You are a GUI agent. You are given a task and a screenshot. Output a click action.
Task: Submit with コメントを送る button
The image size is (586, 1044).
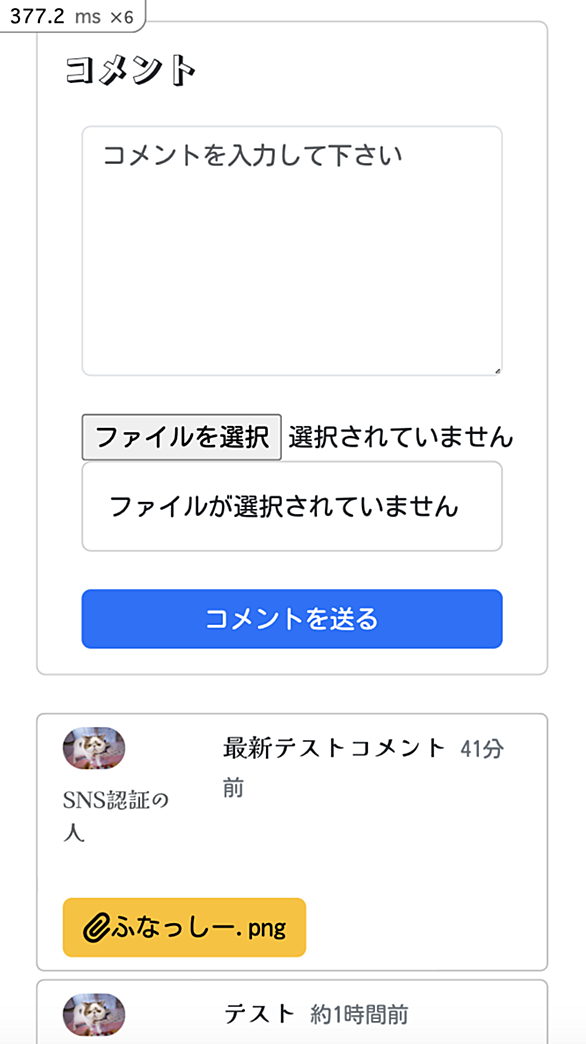[292, 619]
